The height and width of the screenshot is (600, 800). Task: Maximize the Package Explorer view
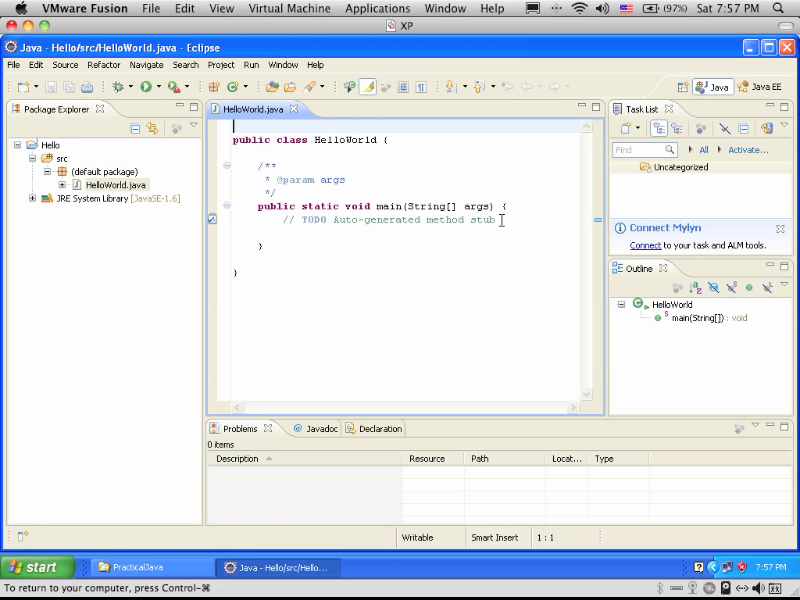(194, 107)
